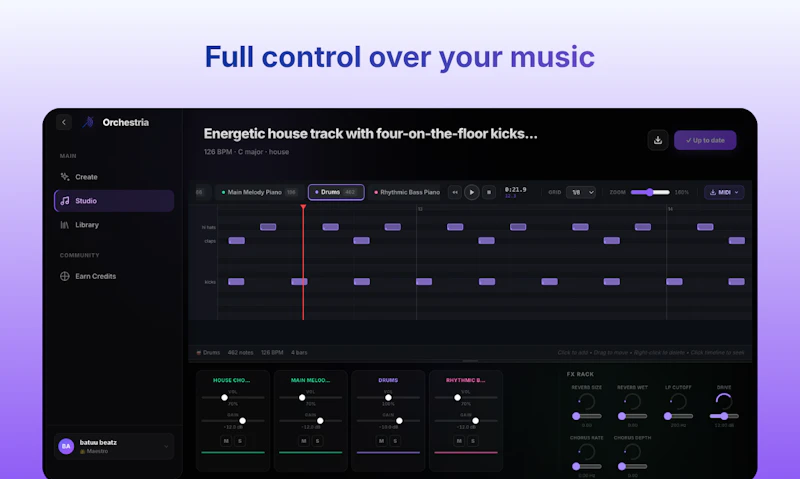Click the Studio music note icon
The image size is (800, 479).
click(65, 201)
